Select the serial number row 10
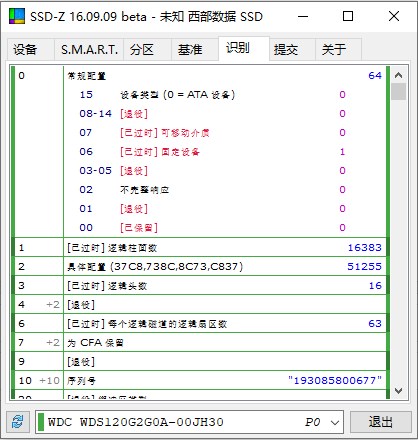The height and width of the screenshot is (440, 418). pos(200,380)
